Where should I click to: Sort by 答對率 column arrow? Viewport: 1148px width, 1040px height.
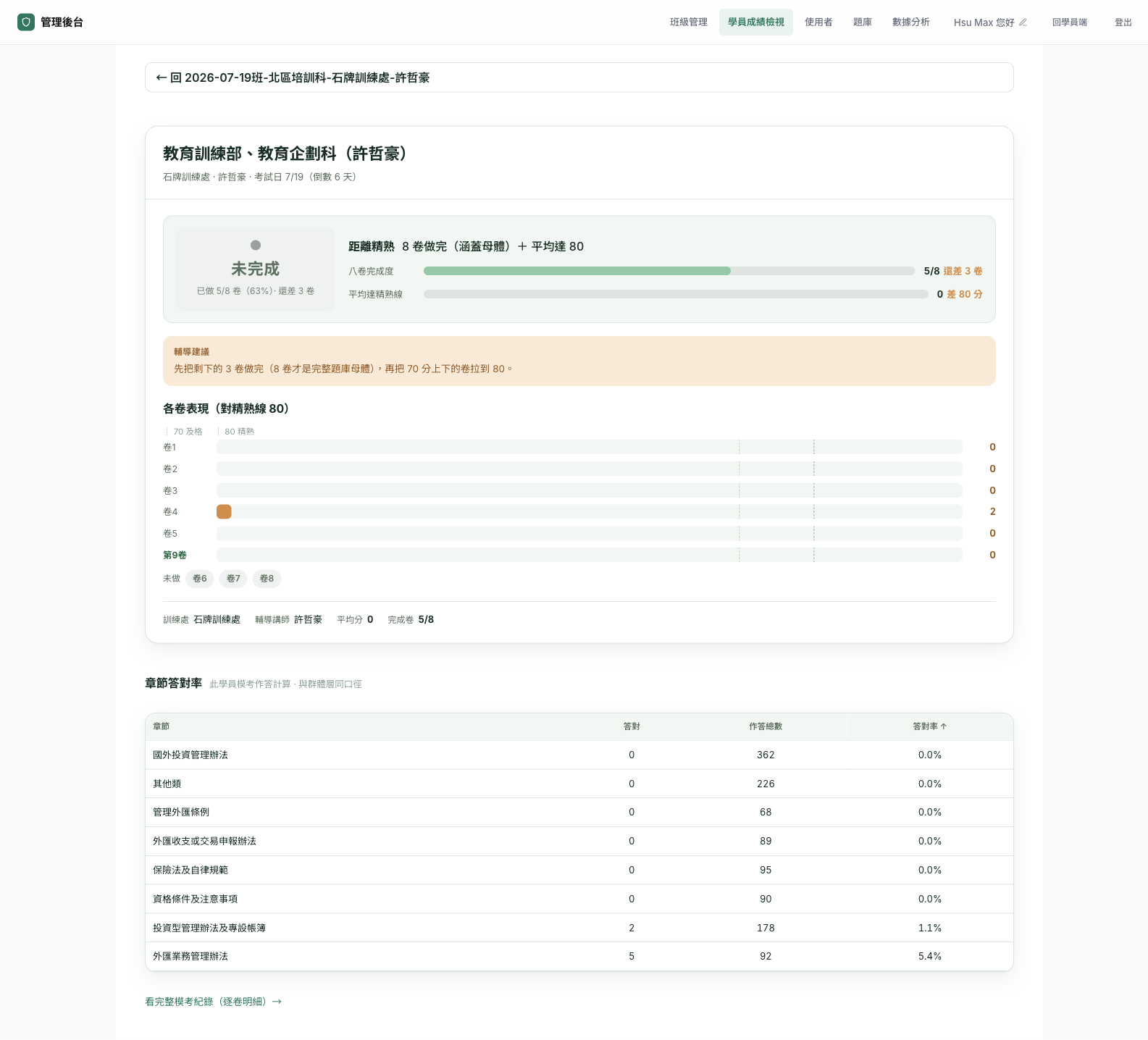point(944,726)
